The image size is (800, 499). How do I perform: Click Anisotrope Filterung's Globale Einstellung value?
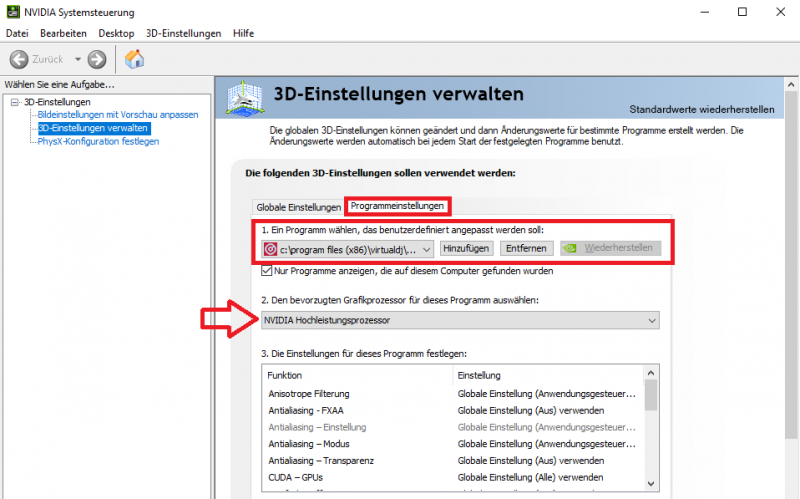(546, 394)
